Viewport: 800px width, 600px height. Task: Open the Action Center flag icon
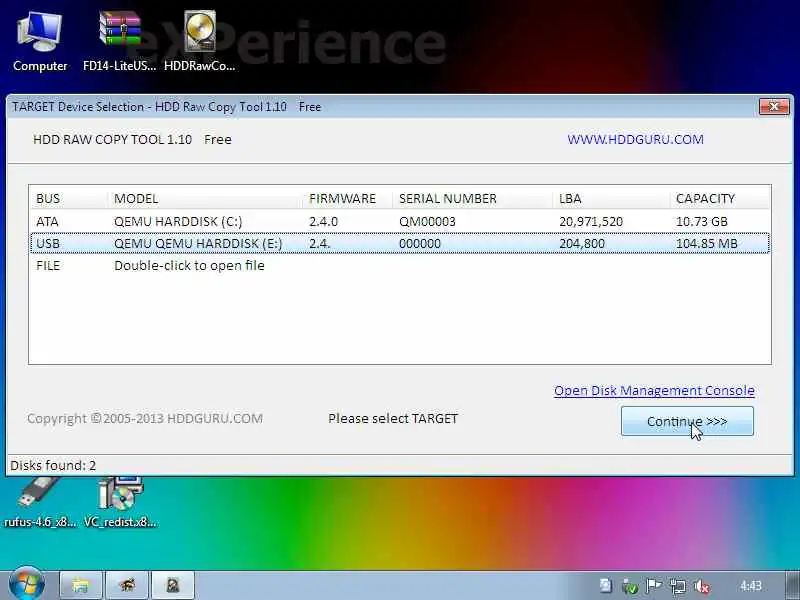(654, 586)
